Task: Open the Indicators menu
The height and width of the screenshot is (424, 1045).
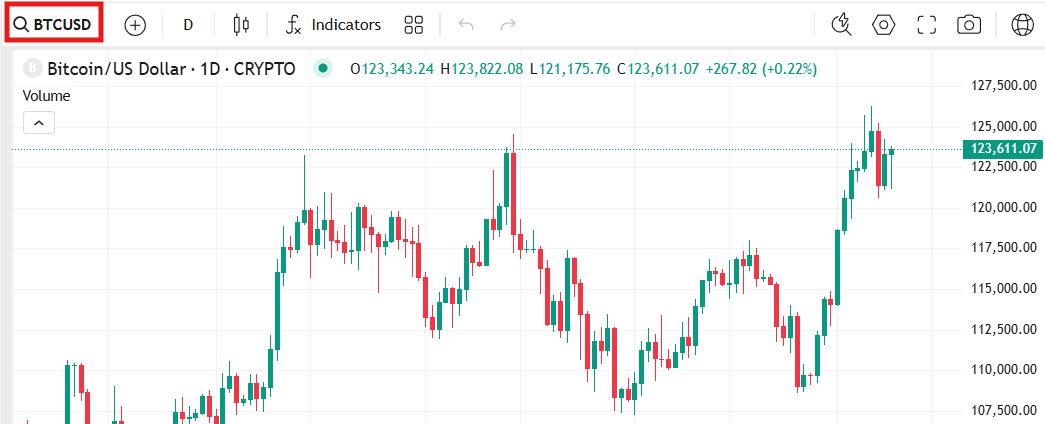Action: click(x=333, y=25)
